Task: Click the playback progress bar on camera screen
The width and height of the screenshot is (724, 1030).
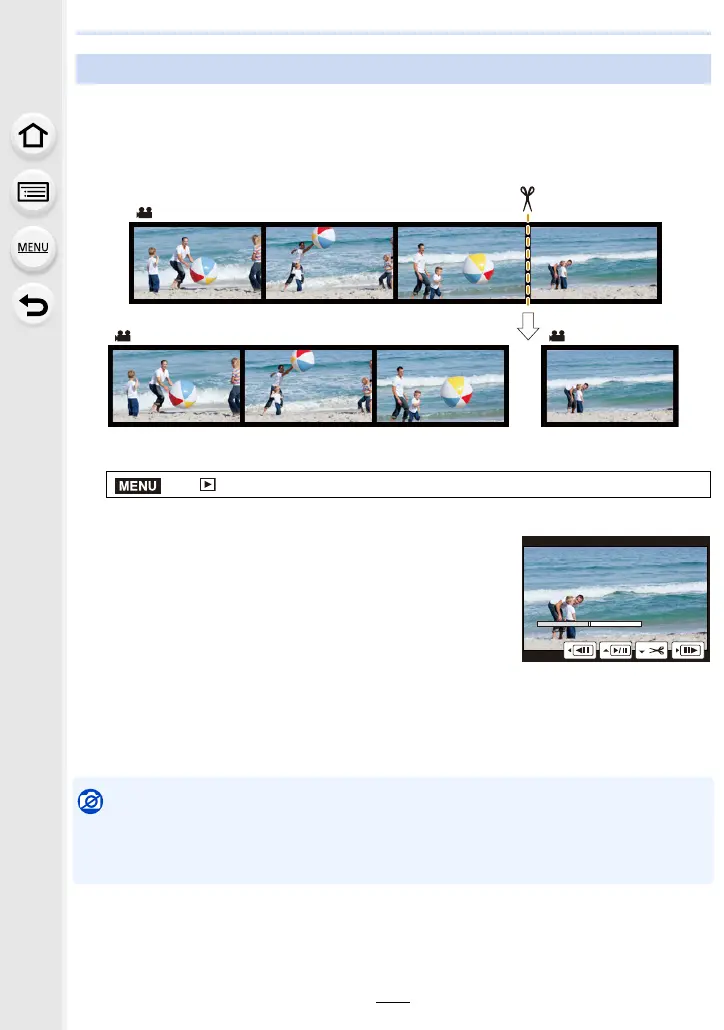Action: click(589, 624)
